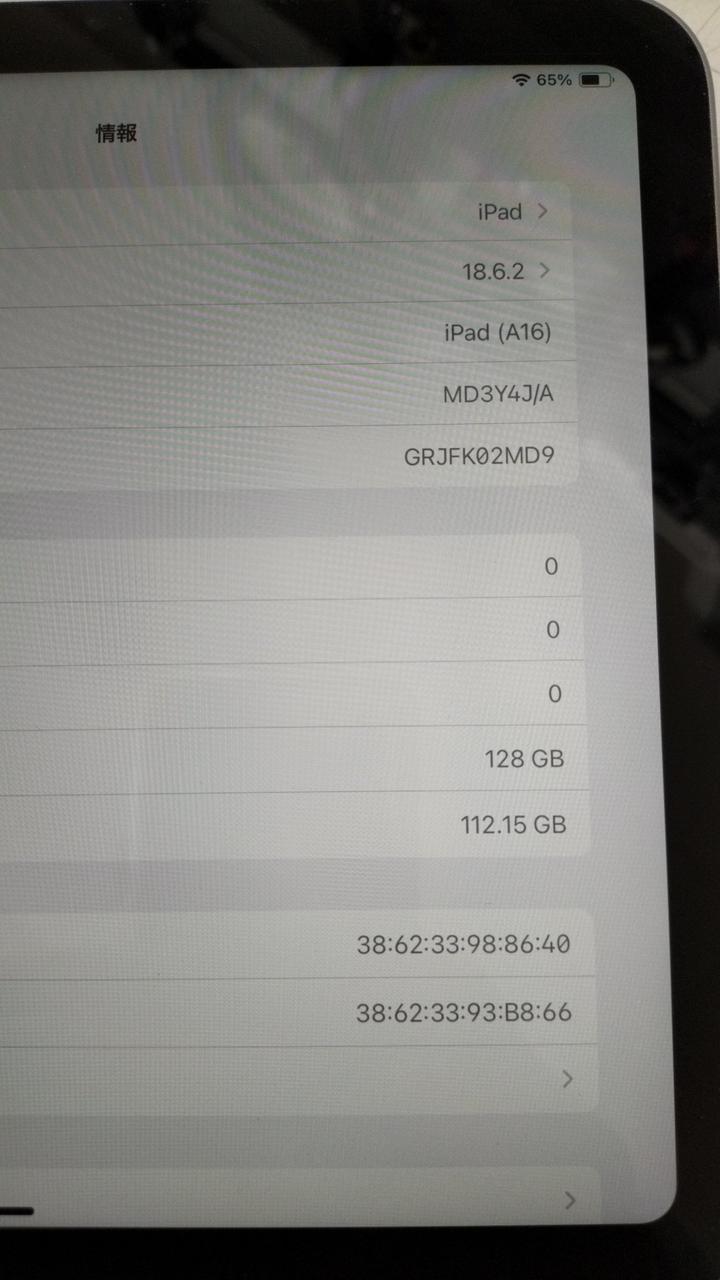This screenshot has height=1280, width=720.
Task: Open the bottom row with chevron
Action: pyautogui.click(x=300, y=1200)
